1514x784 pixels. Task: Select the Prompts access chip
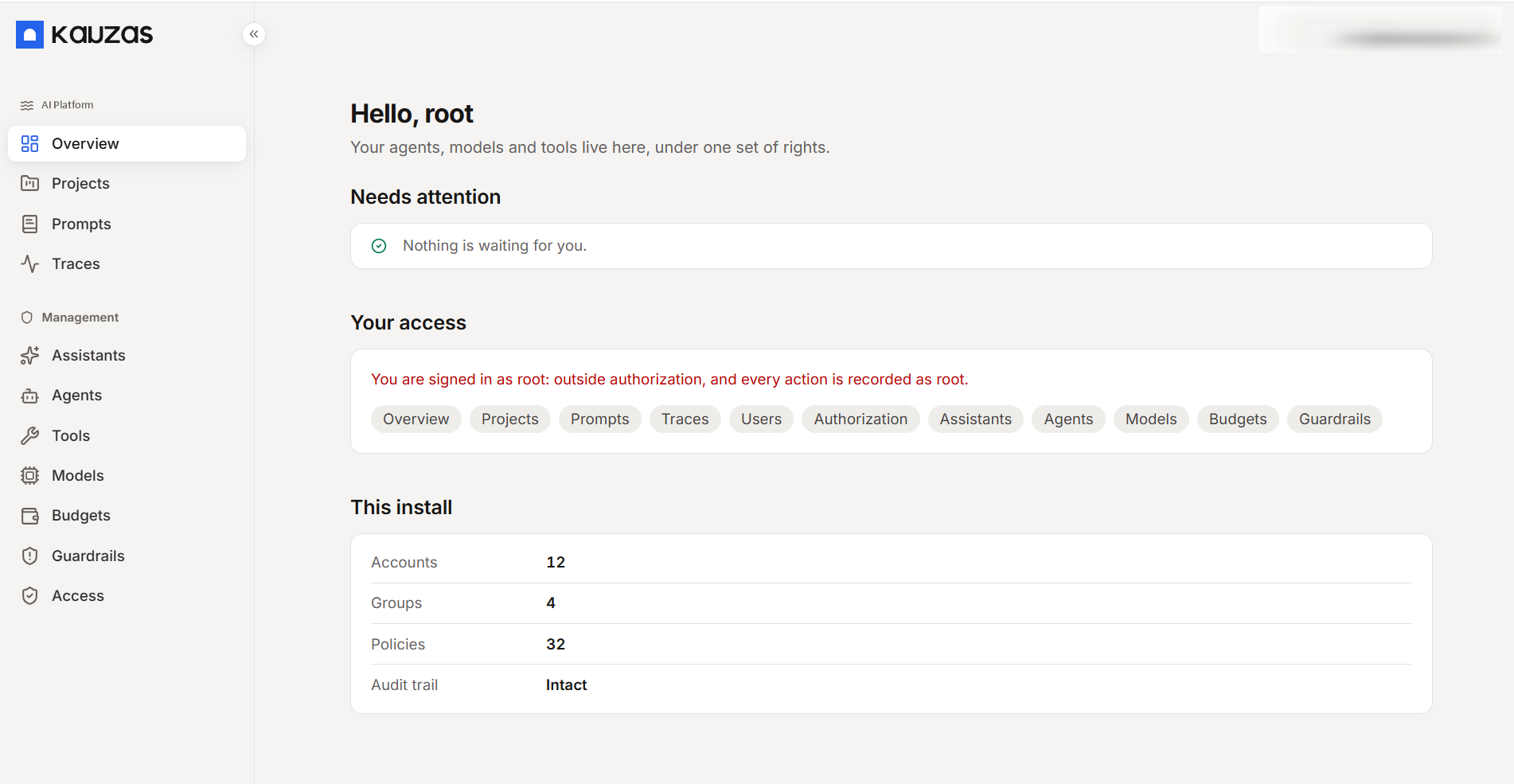pyautogui.click(x=599, y=419)
